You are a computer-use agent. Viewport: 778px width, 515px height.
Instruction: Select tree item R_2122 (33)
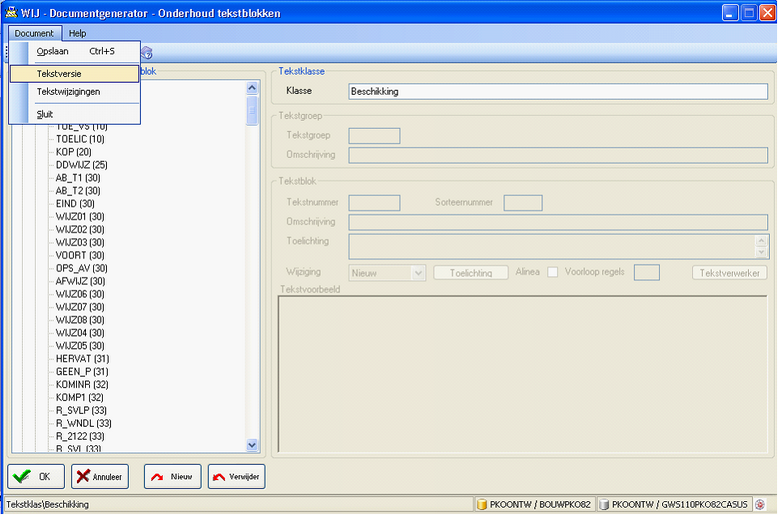pyautogui.click(x=80, y=436)
